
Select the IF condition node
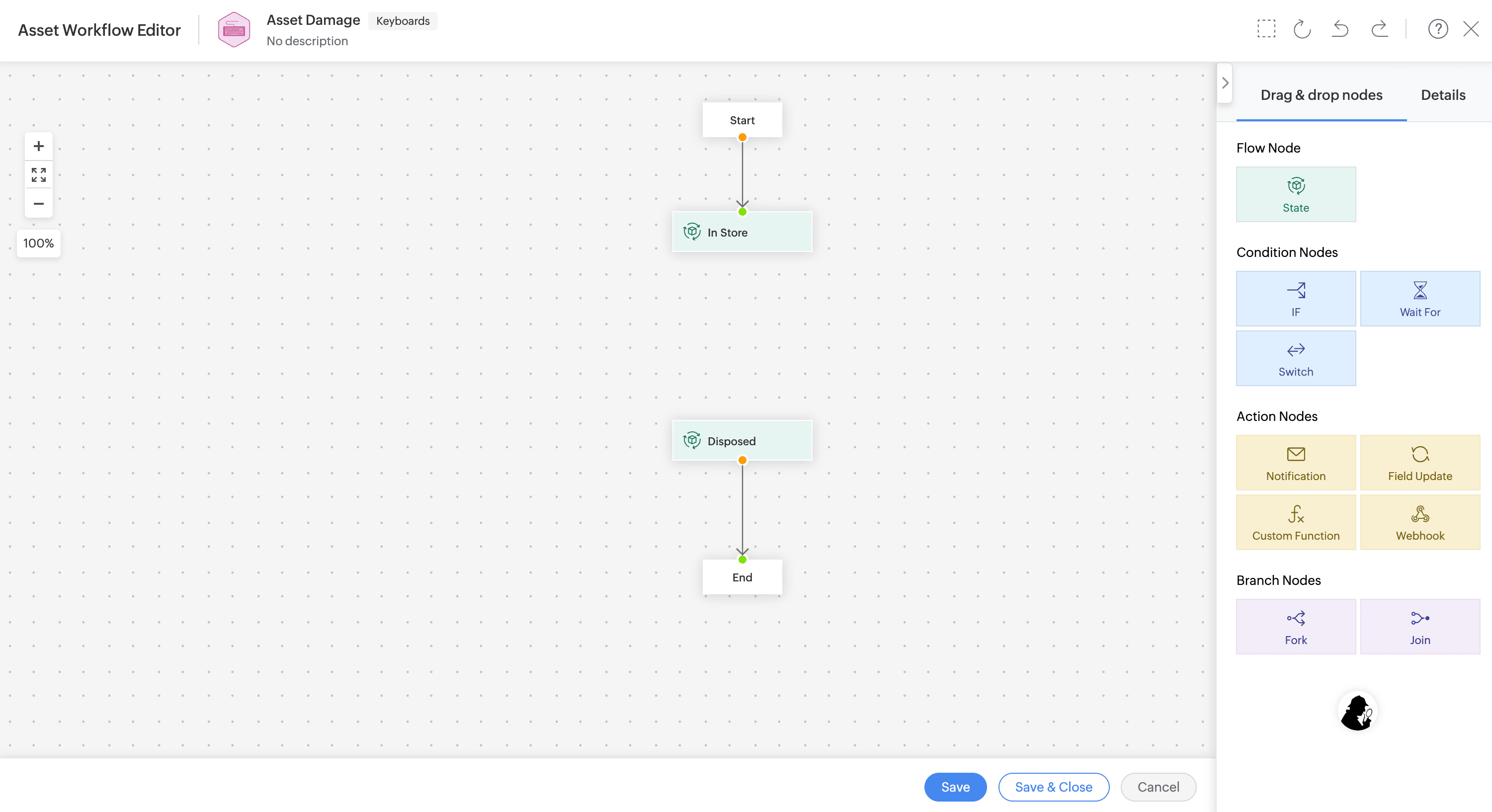tap(1296, 298)
